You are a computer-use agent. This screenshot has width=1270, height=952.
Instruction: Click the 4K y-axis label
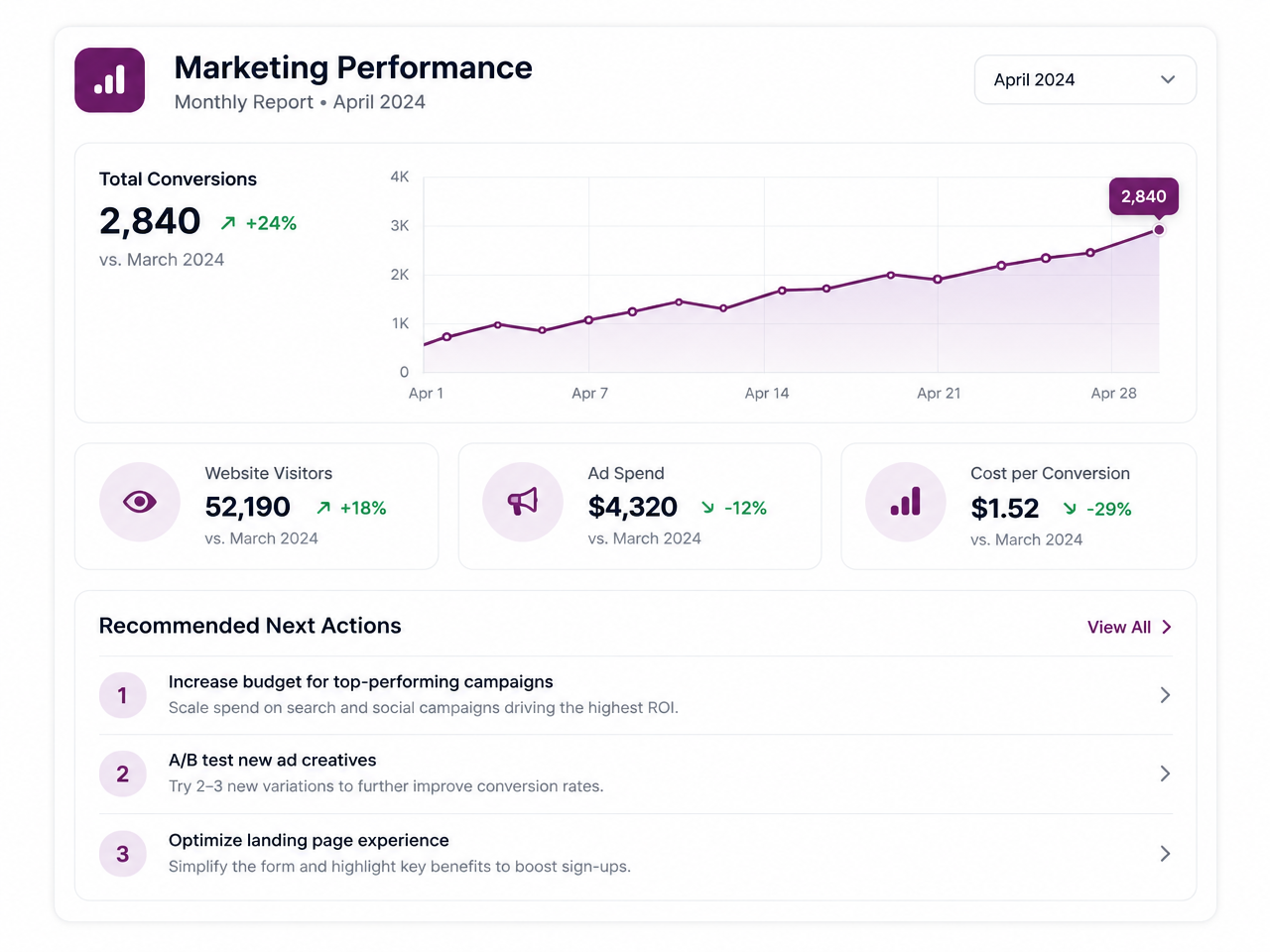coord(400,177)
